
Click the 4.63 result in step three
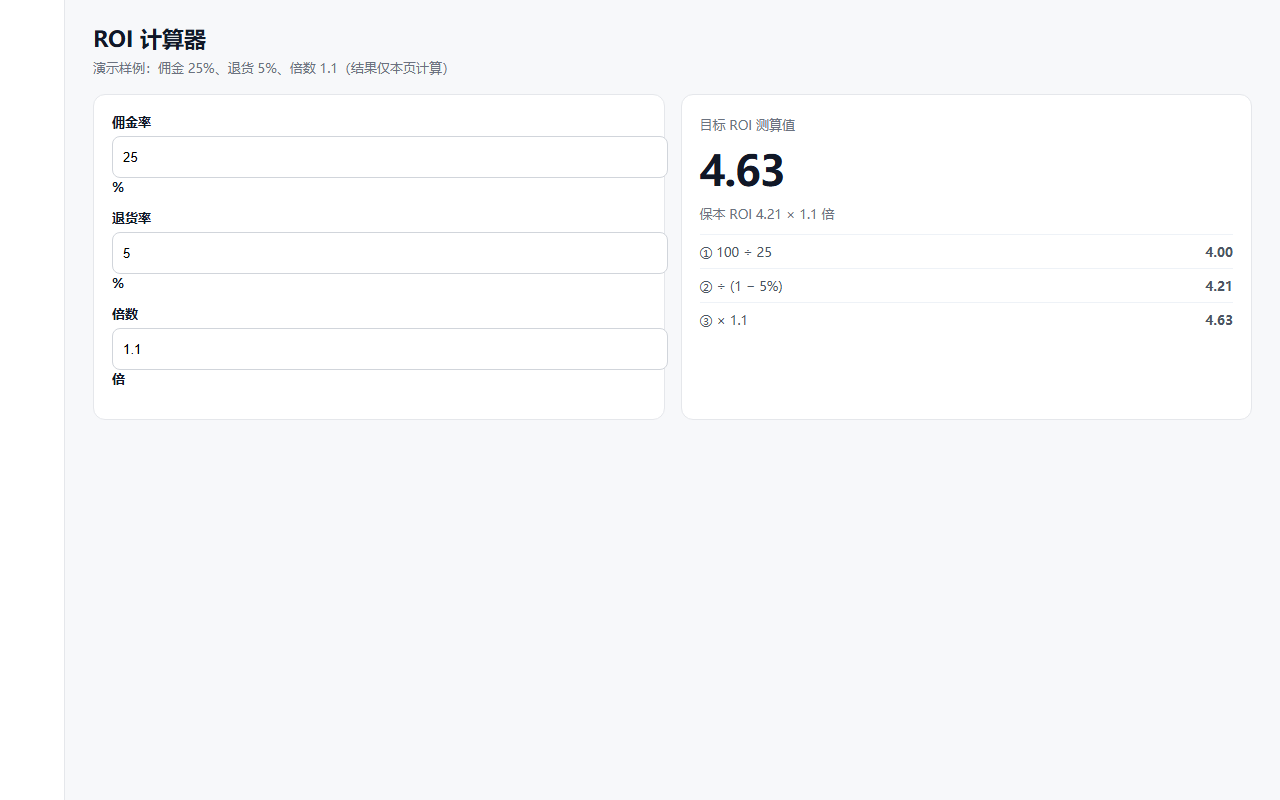pos(1219,320)
